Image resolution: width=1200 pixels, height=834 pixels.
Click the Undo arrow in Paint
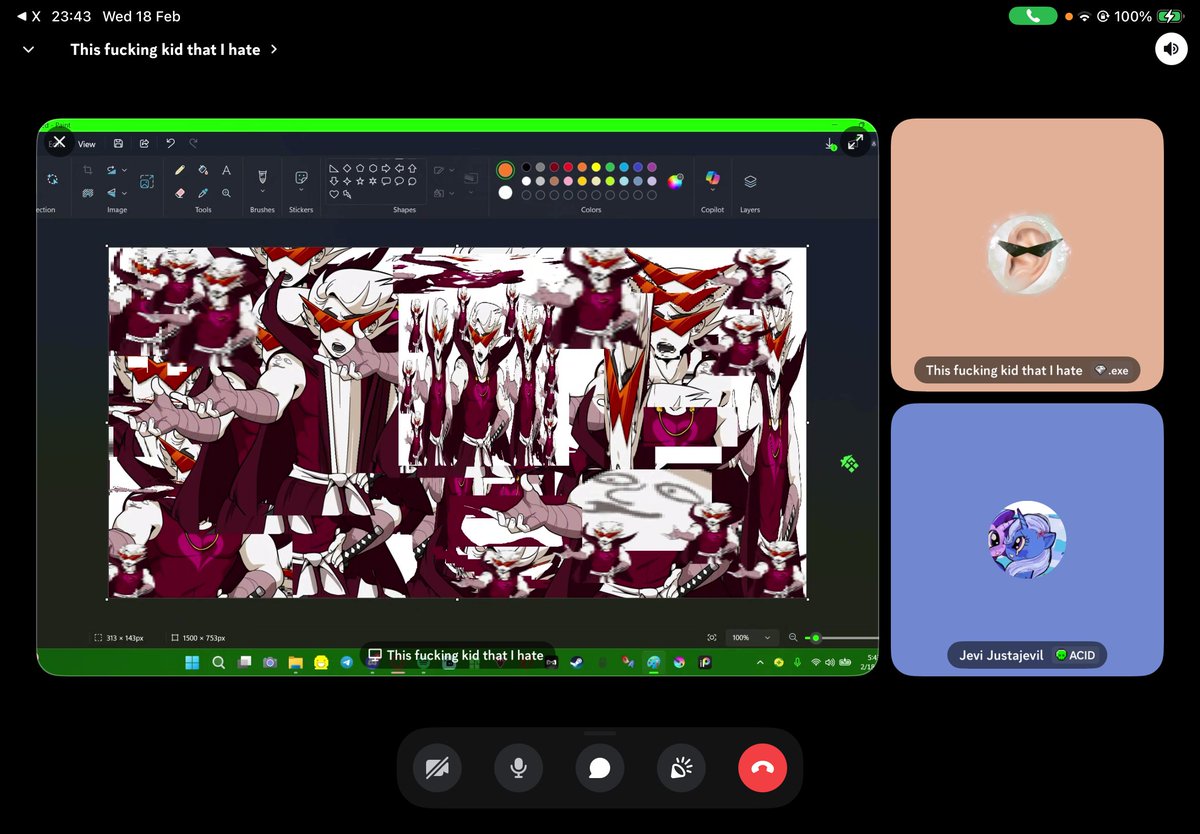(x=171, y=144)
